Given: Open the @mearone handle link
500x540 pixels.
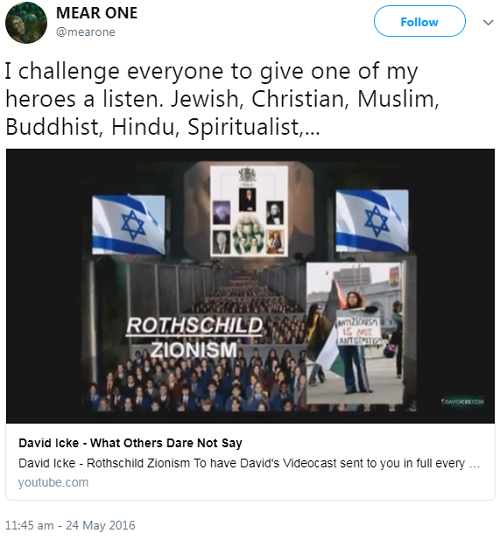Looking at the screenshot, I should coord(85,32).
